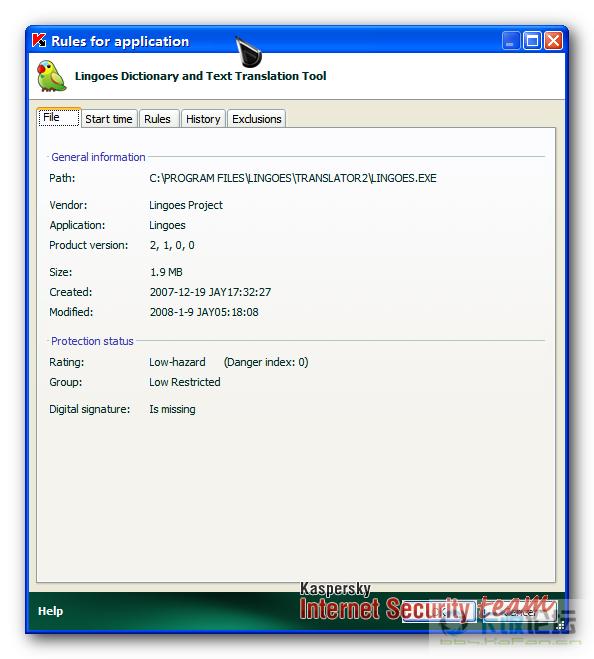The height and width of the screenshot is (659, 594).
Task: Click the product version value 2, 1, 0, 0
Action: point(172,245)
